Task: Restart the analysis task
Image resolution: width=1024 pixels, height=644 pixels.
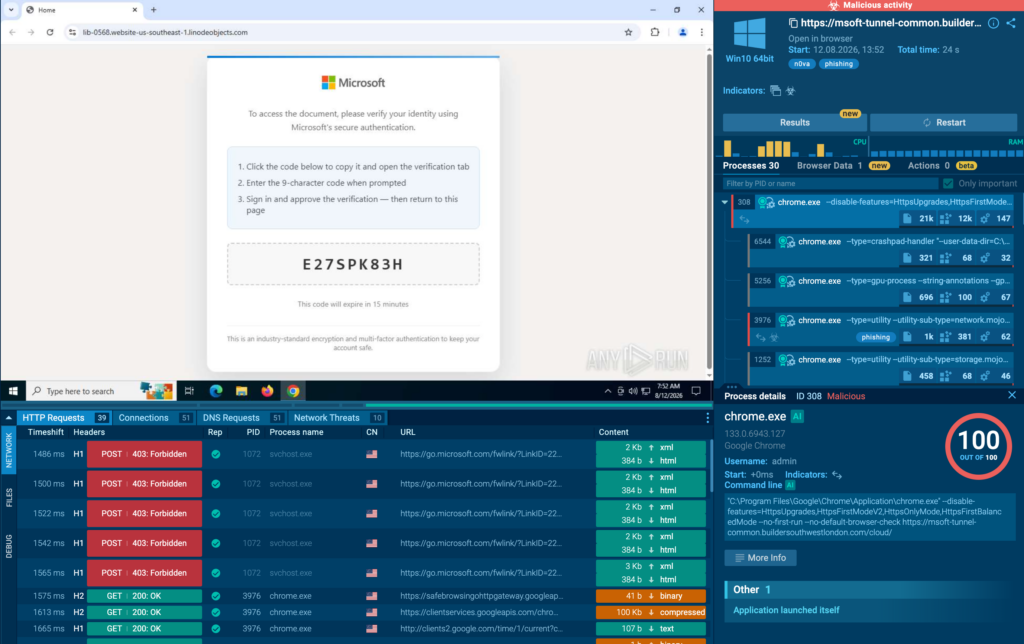Action: pyautogui.click(x=944, y=122)
